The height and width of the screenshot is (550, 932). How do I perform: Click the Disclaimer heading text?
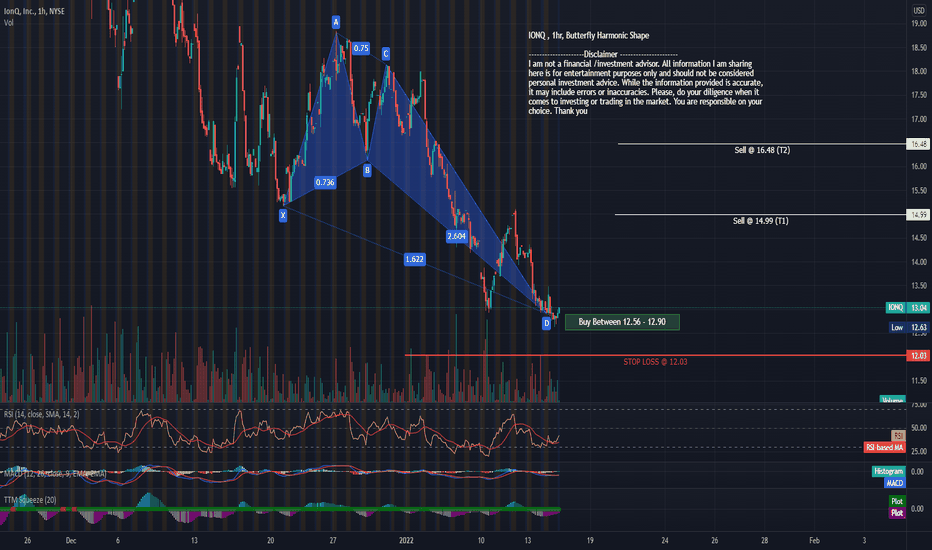600,54
